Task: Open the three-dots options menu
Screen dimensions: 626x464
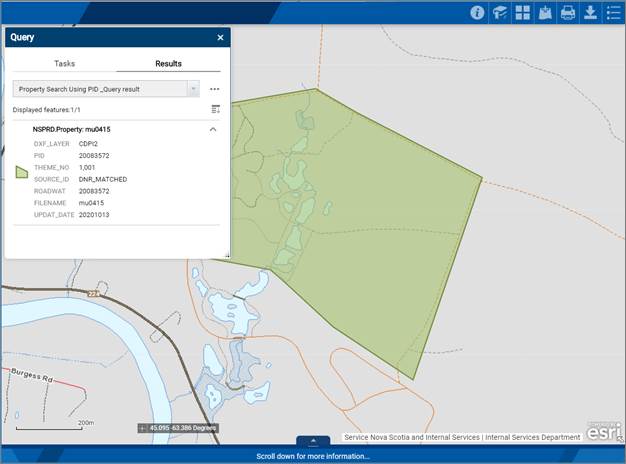Action: pyautogui.click(x=214, y=89)
